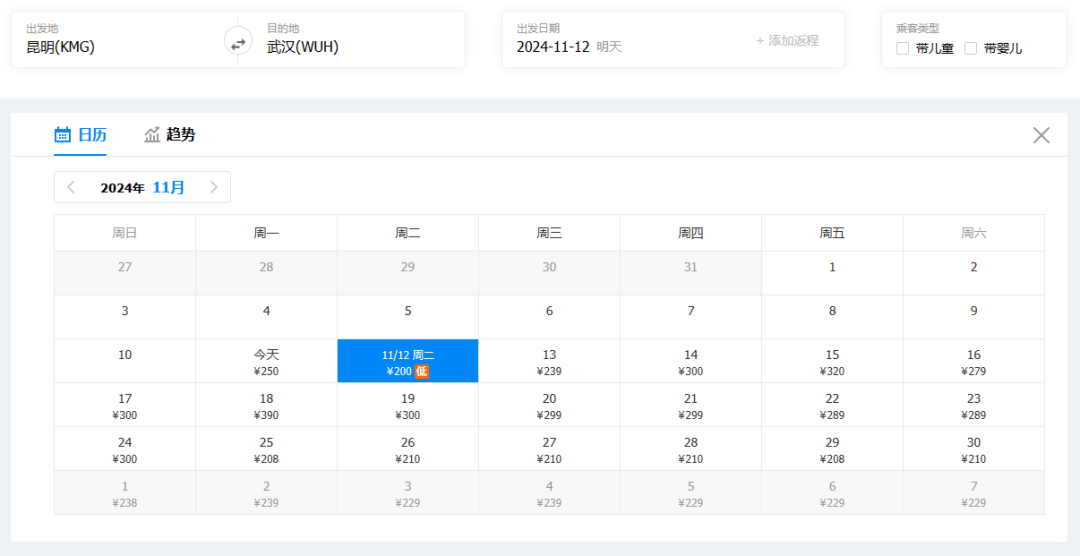1080x556 pixels.
Task: Select November 21 priced ¥299
Action: [691, 405]
